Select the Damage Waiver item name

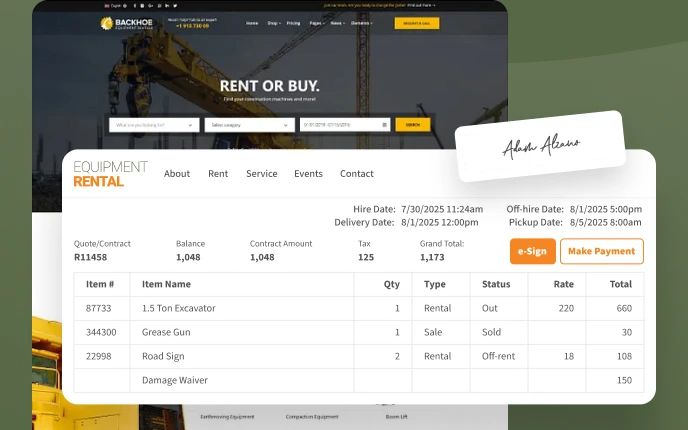coord(175,380)
